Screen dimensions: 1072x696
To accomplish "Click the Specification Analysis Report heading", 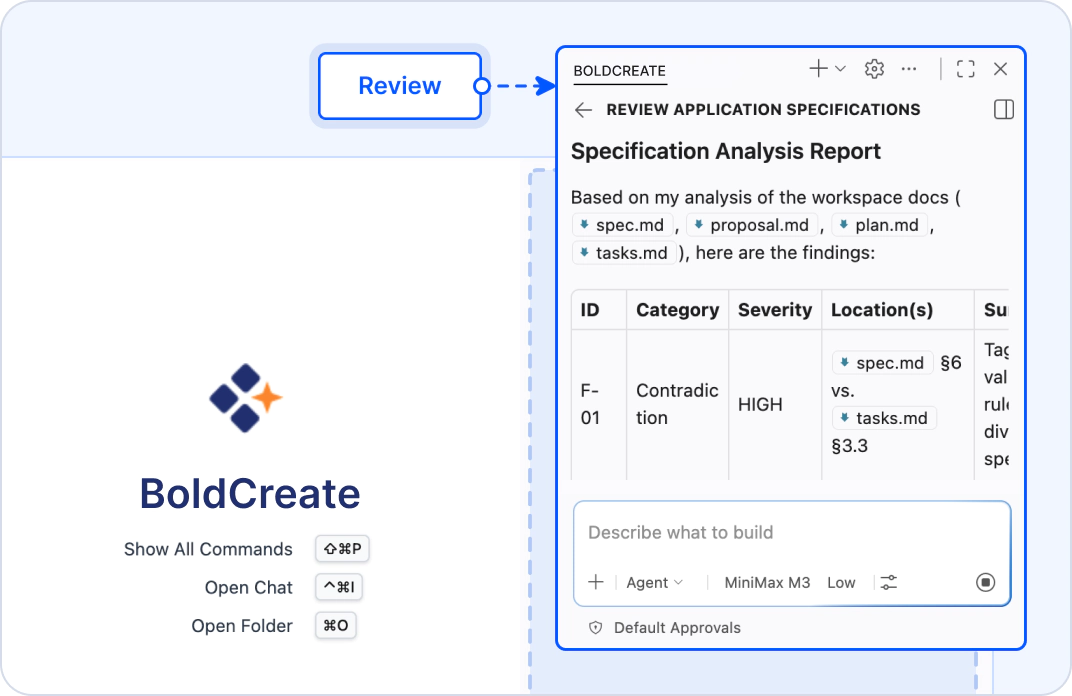I will (x=725, y=151).
